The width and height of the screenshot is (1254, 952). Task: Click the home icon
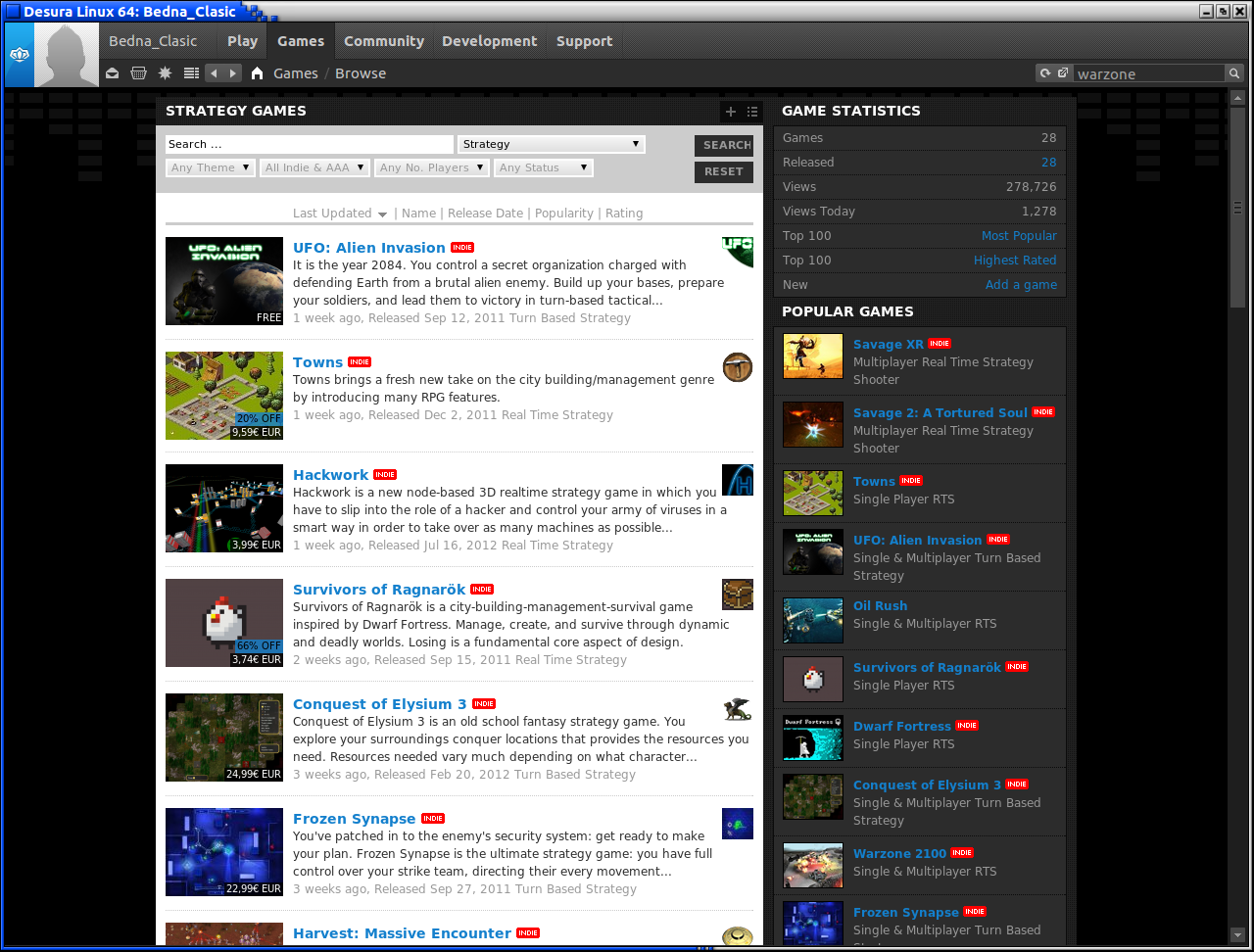click(x=257, y=73)
